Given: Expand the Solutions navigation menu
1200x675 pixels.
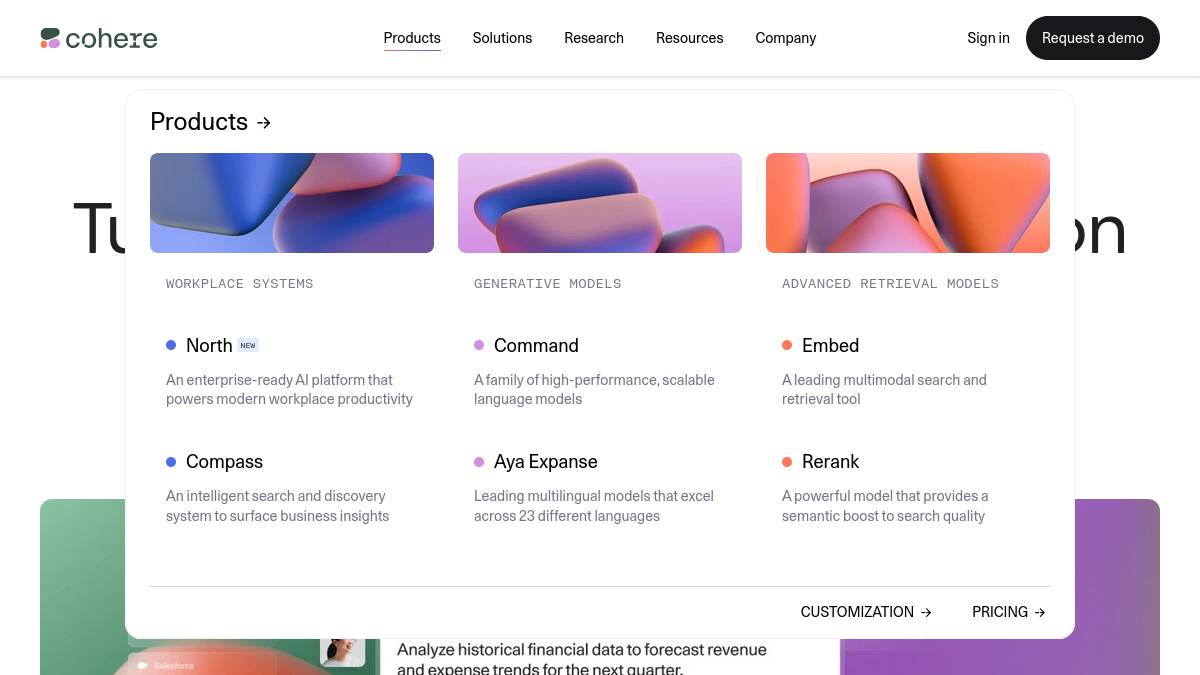Looking at the screenshot, I should (x=502, y=38).
